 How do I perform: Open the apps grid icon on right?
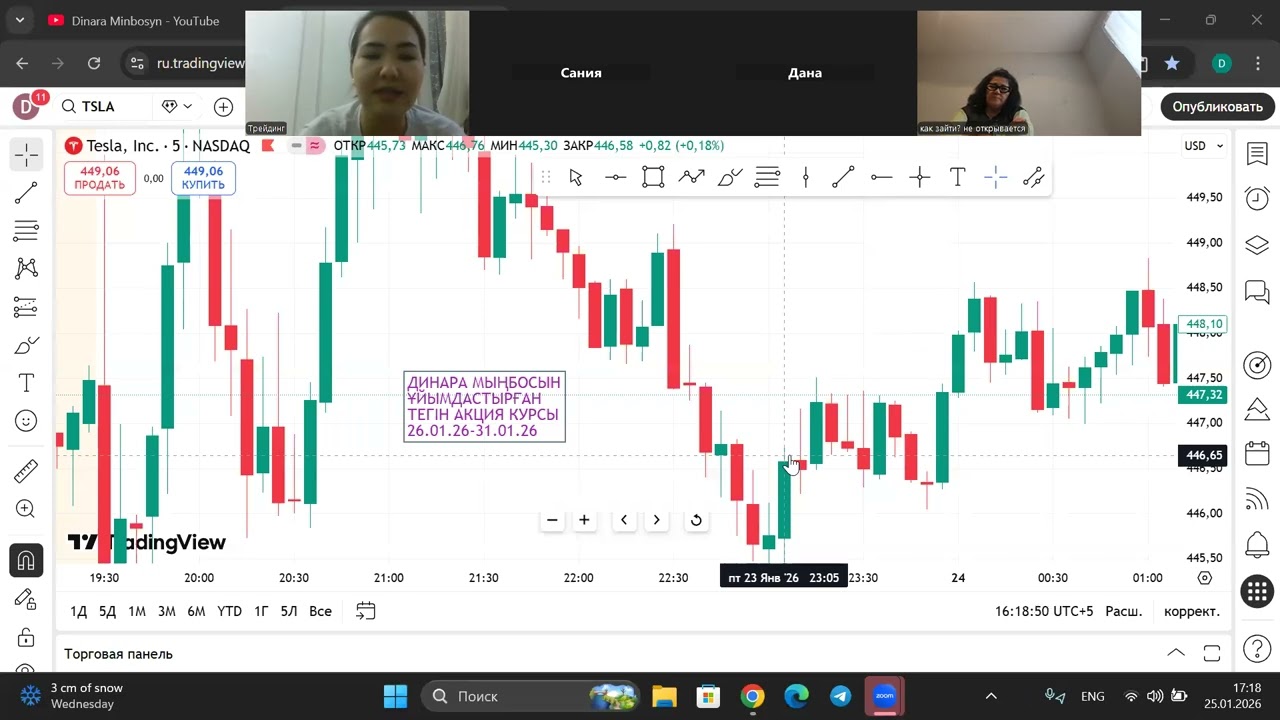coord(1257,591)
